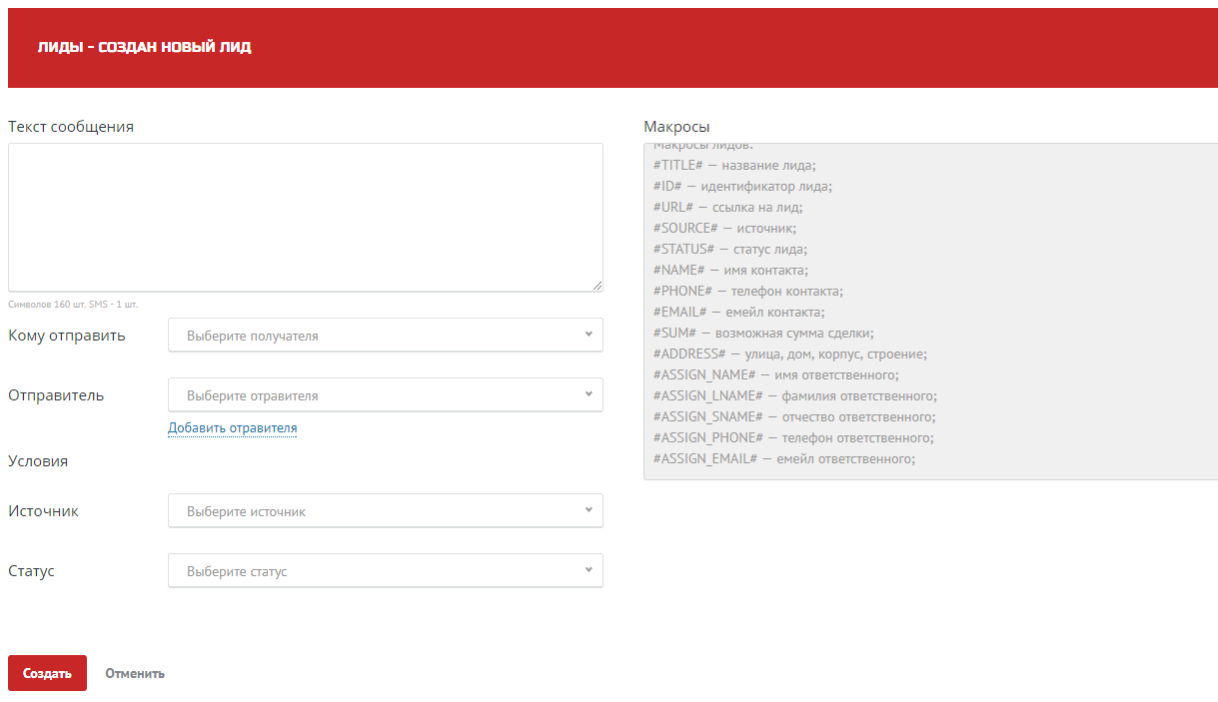Click the #STATUS# macro line
The height and width of the screenshot is (702, 1218).
click(x=730, y=249)
